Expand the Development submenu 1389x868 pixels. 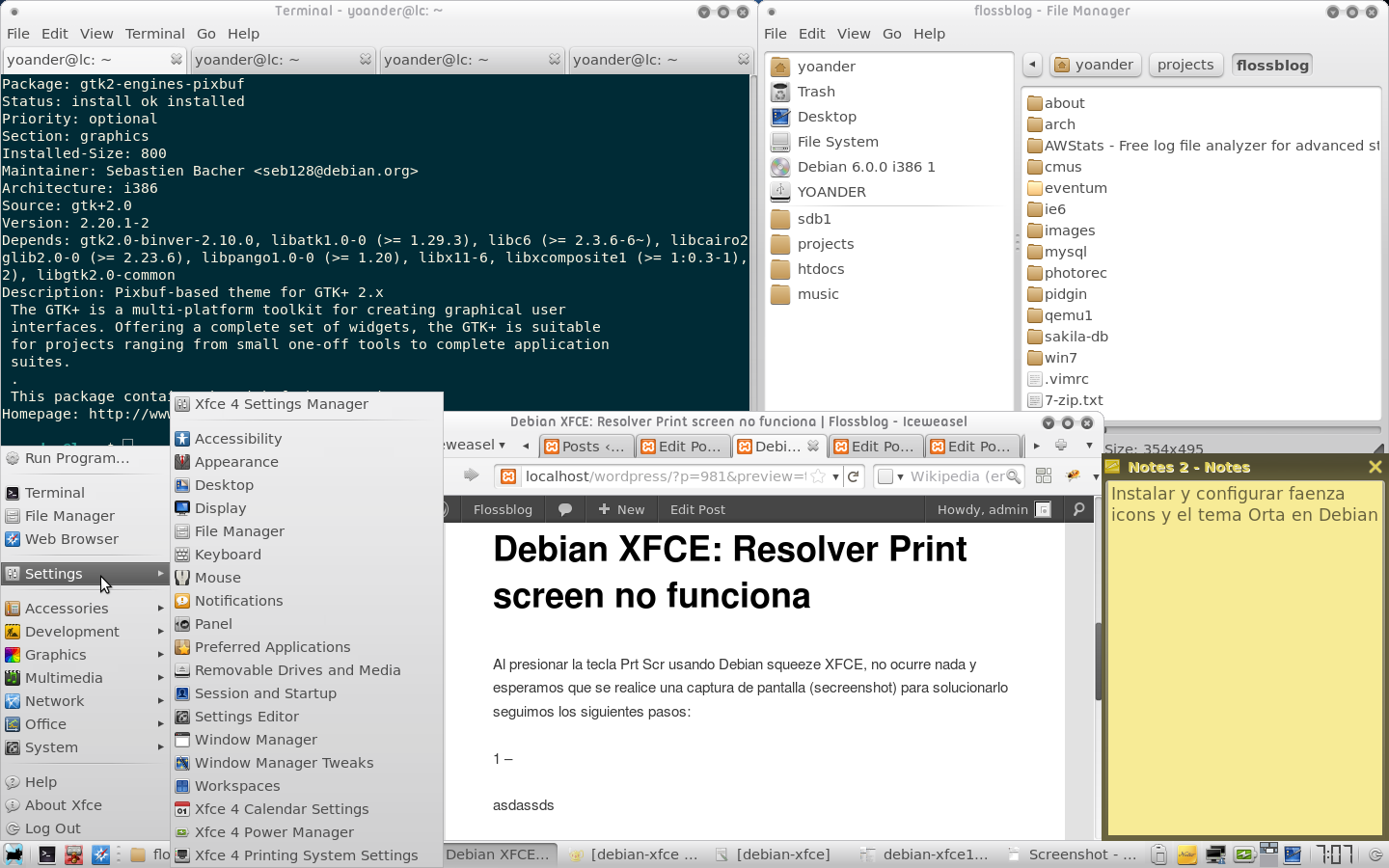pos(85,632)
